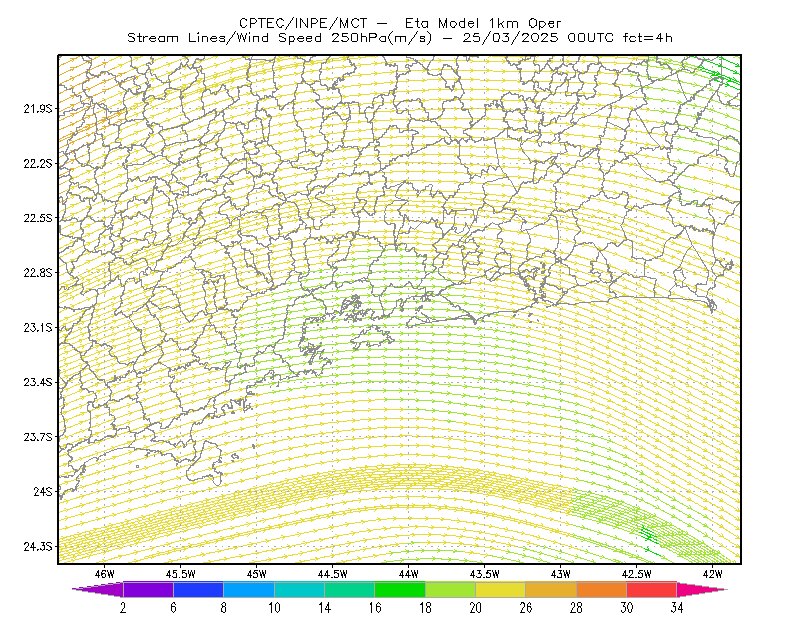The image size is (800, 618).
Task: Click legend value 26
Action: point(526,608)
